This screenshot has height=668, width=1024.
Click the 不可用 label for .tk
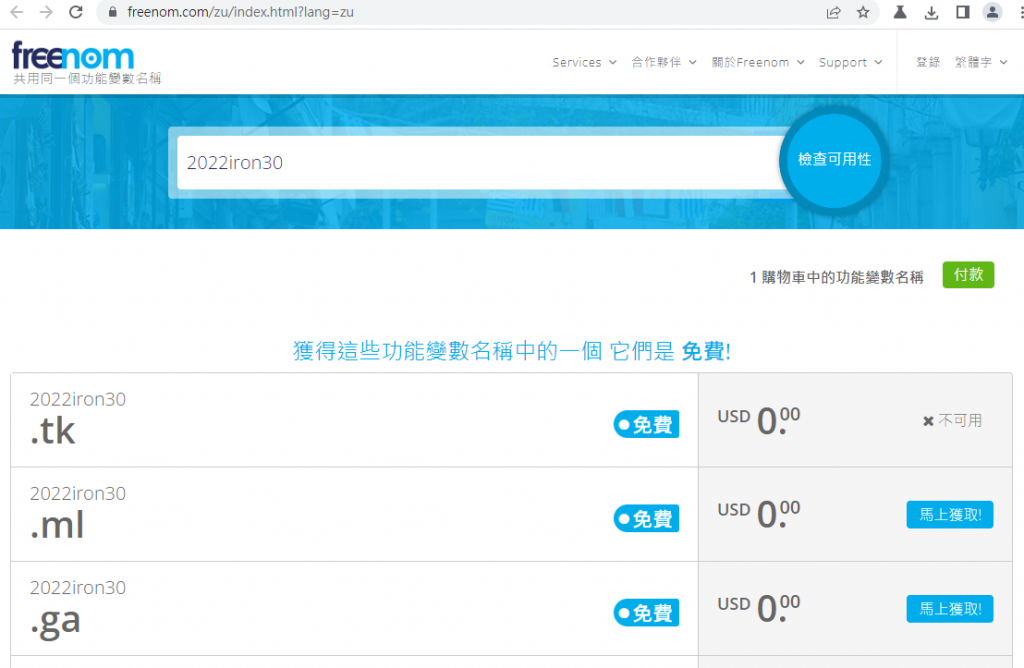pos(952,421)
